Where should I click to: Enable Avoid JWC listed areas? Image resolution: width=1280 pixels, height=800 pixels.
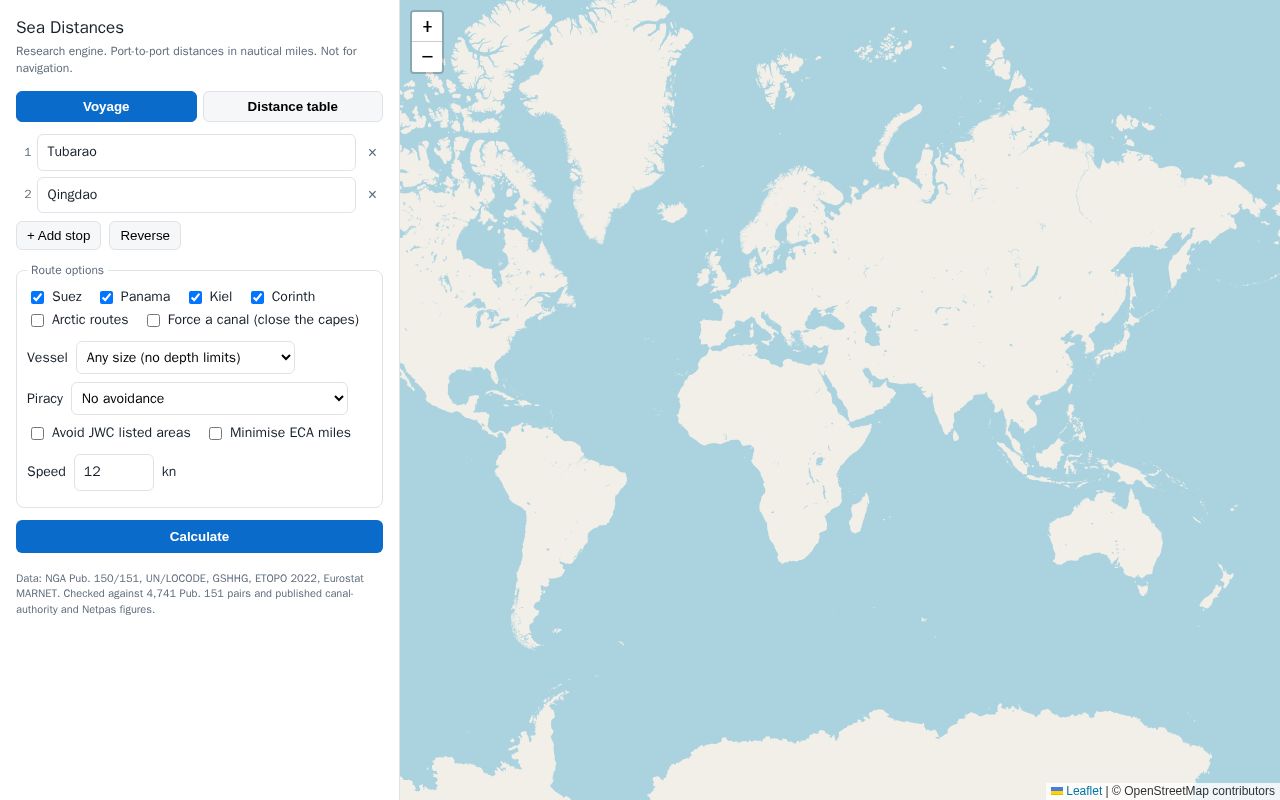(37, 433)
